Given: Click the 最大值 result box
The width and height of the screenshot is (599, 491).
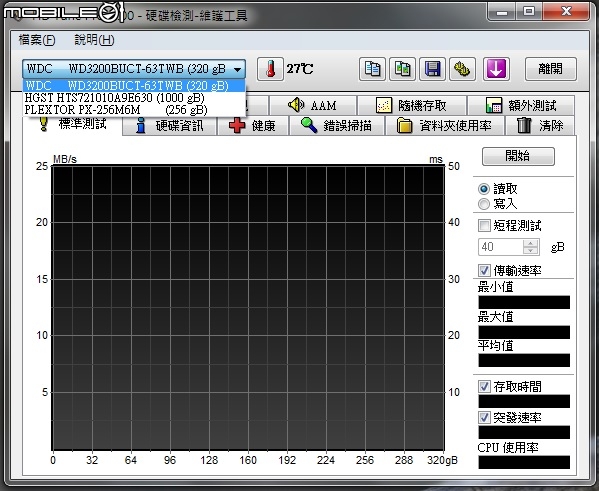Looking at the screenshot, I should [524, 332].
